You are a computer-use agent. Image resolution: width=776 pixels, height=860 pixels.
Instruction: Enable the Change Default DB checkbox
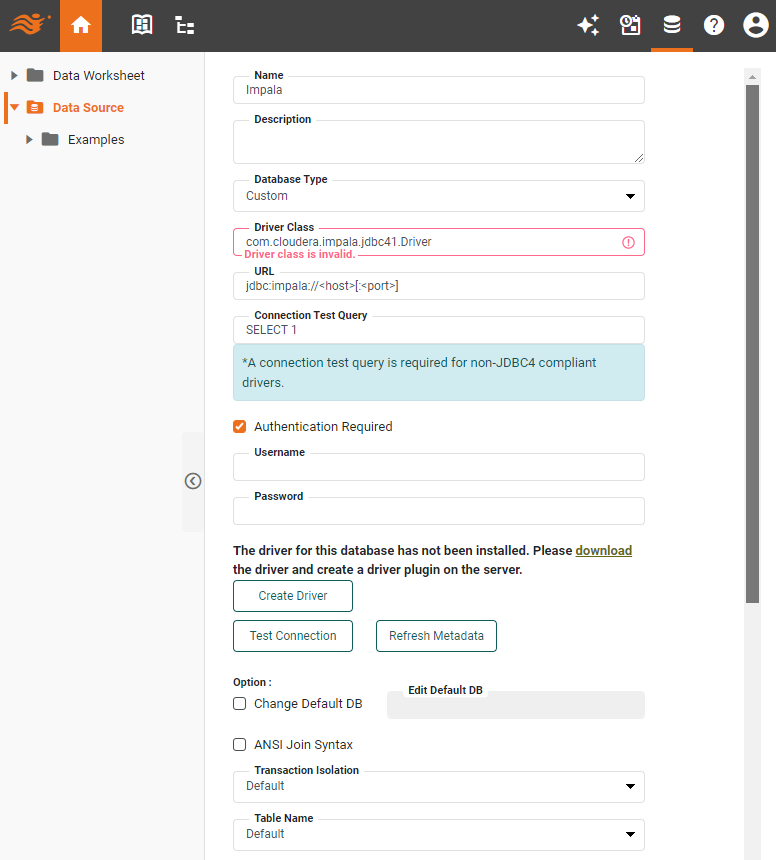240,704
